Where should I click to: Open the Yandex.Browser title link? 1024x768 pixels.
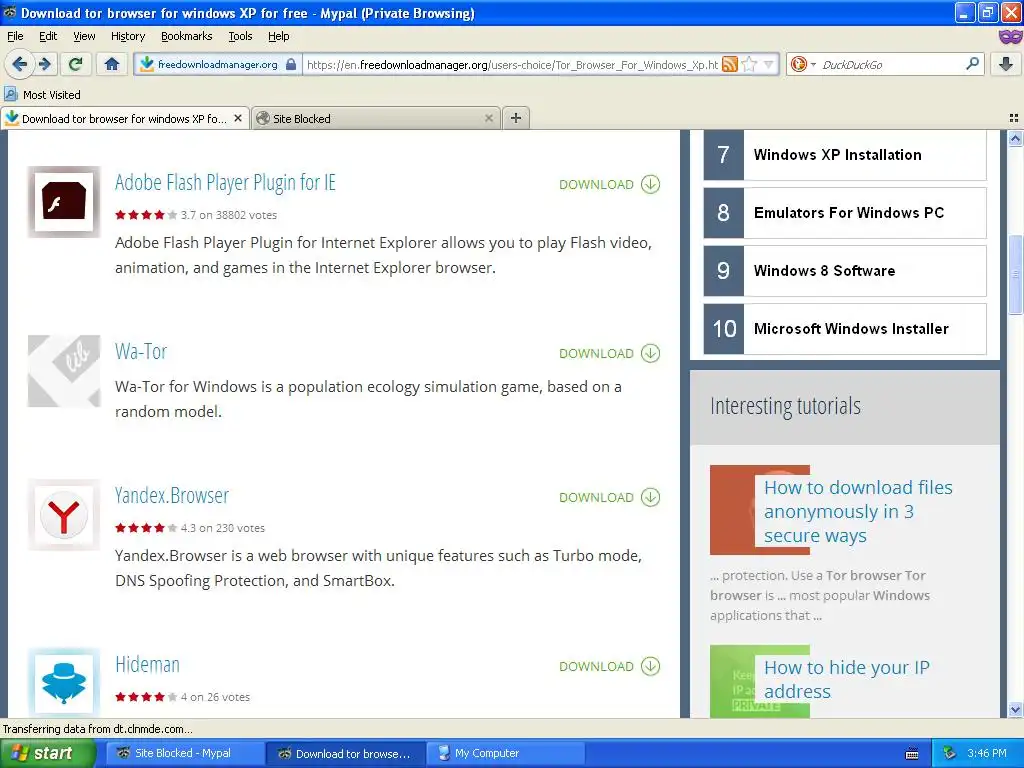click(x=172, y=495)
